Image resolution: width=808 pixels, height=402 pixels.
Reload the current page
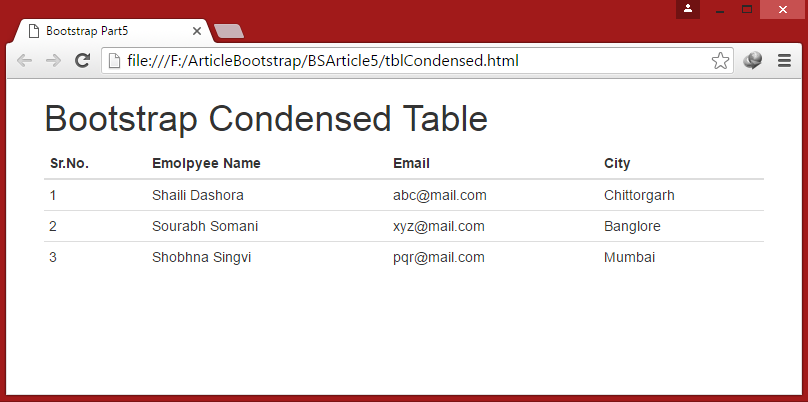pos(83,61)
